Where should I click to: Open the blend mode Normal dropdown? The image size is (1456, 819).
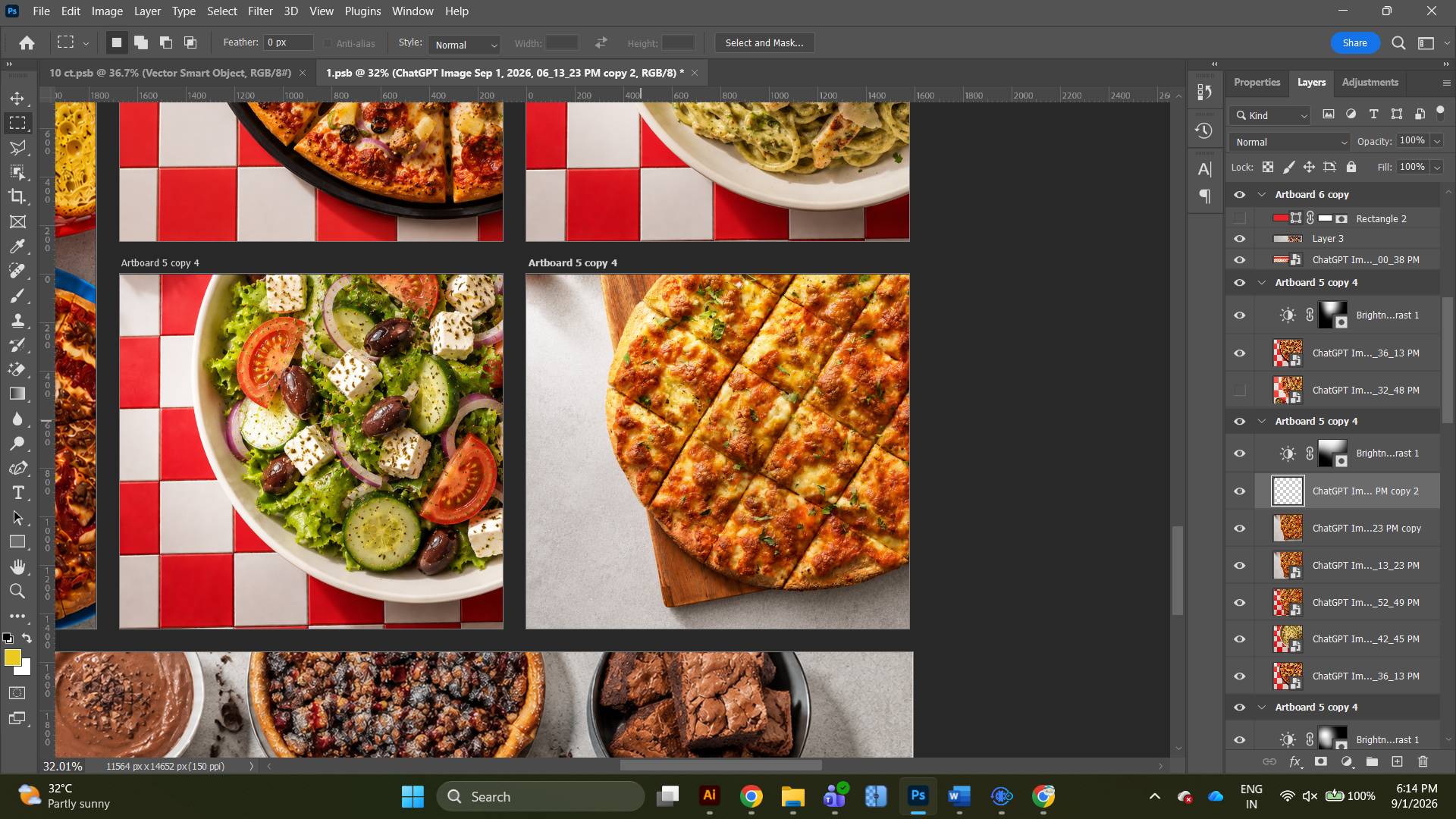click(1290, 142)
